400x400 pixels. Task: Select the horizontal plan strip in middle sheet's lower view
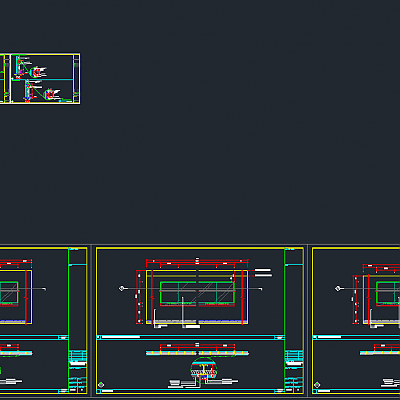point(197,353)
